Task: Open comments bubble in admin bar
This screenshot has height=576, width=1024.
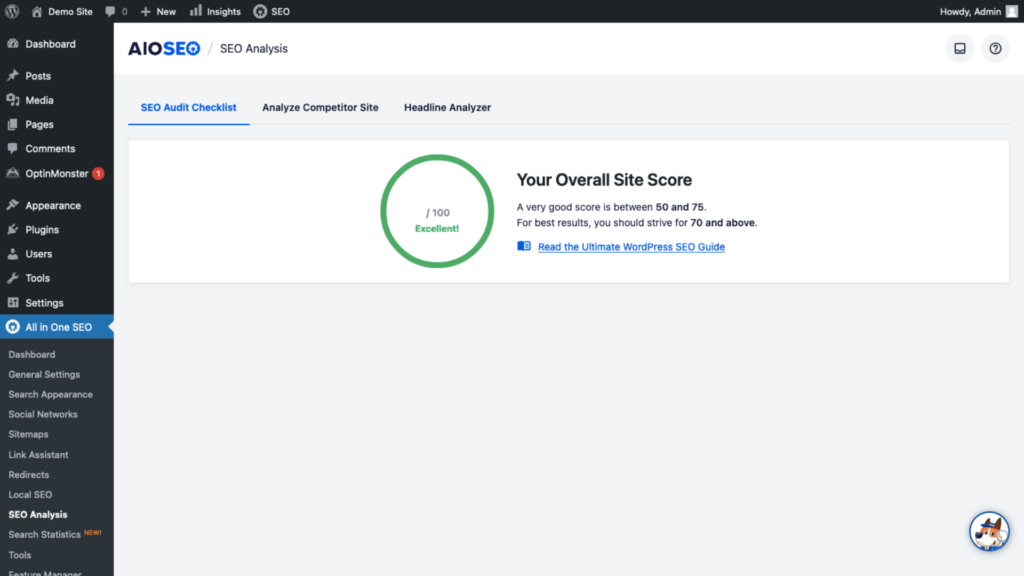Action: pos(116,11)
